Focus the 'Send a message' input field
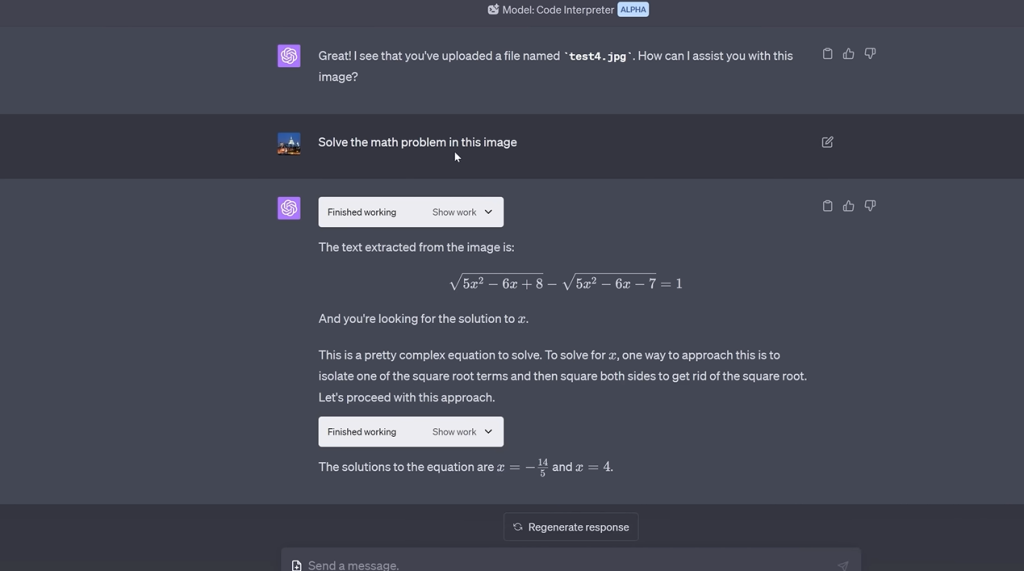Image resolution: width=1024 pixels, height=571 pixels. 560,565
